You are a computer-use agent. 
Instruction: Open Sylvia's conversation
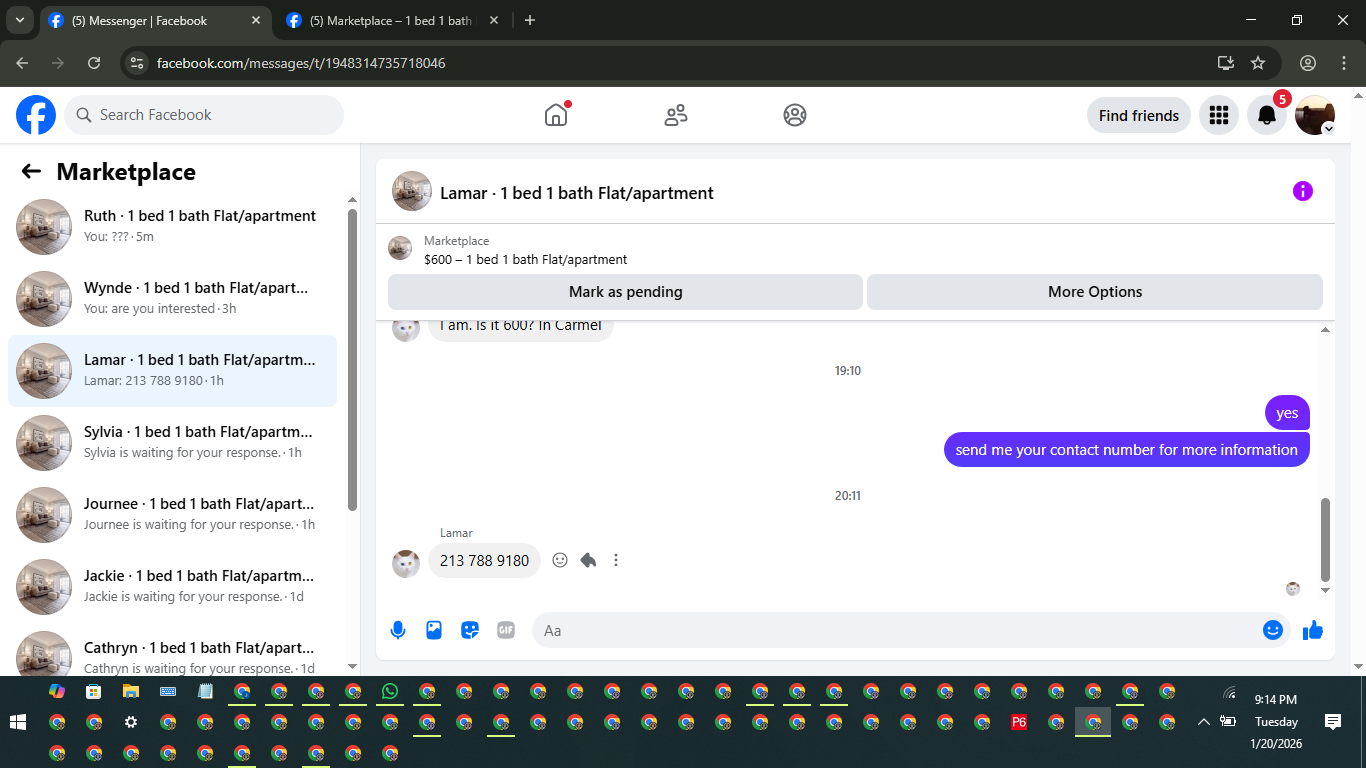click(x=172, y=443)
